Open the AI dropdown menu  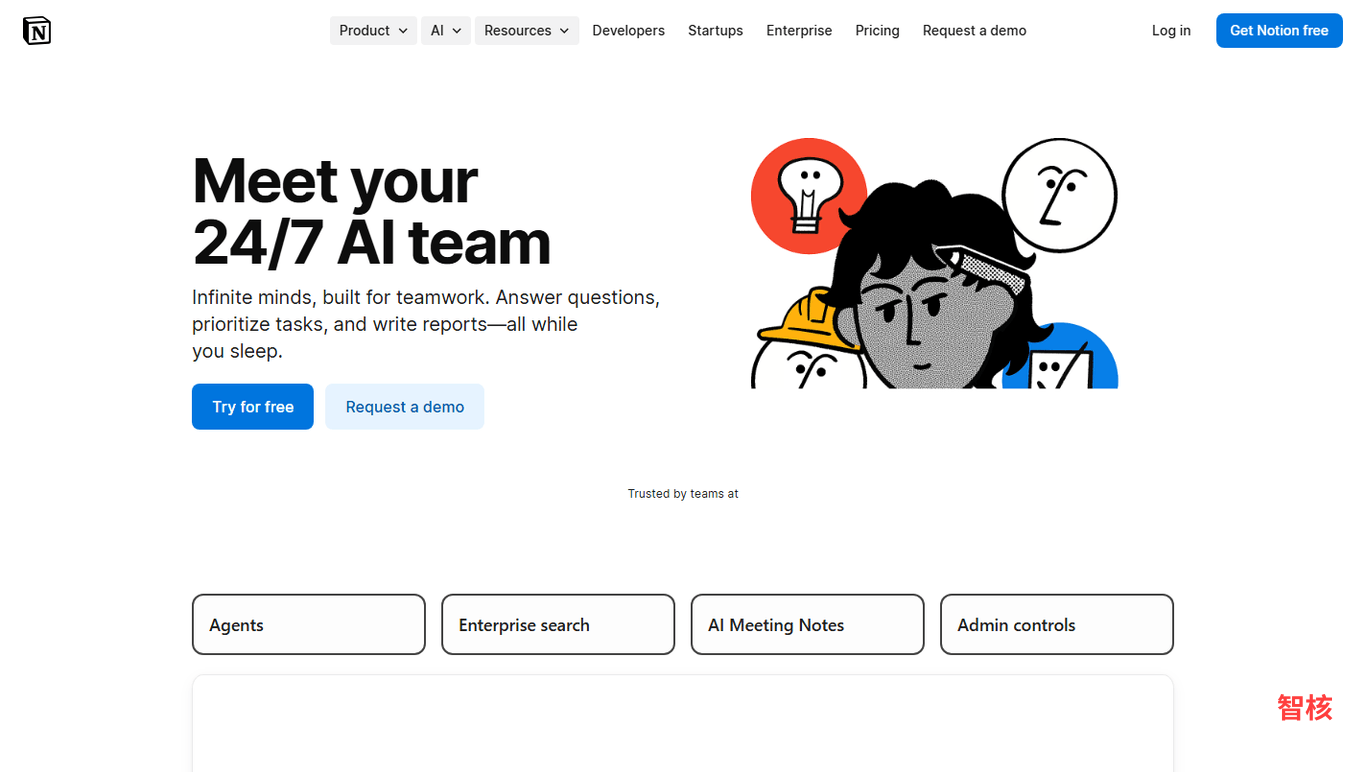tap(446, 31)
